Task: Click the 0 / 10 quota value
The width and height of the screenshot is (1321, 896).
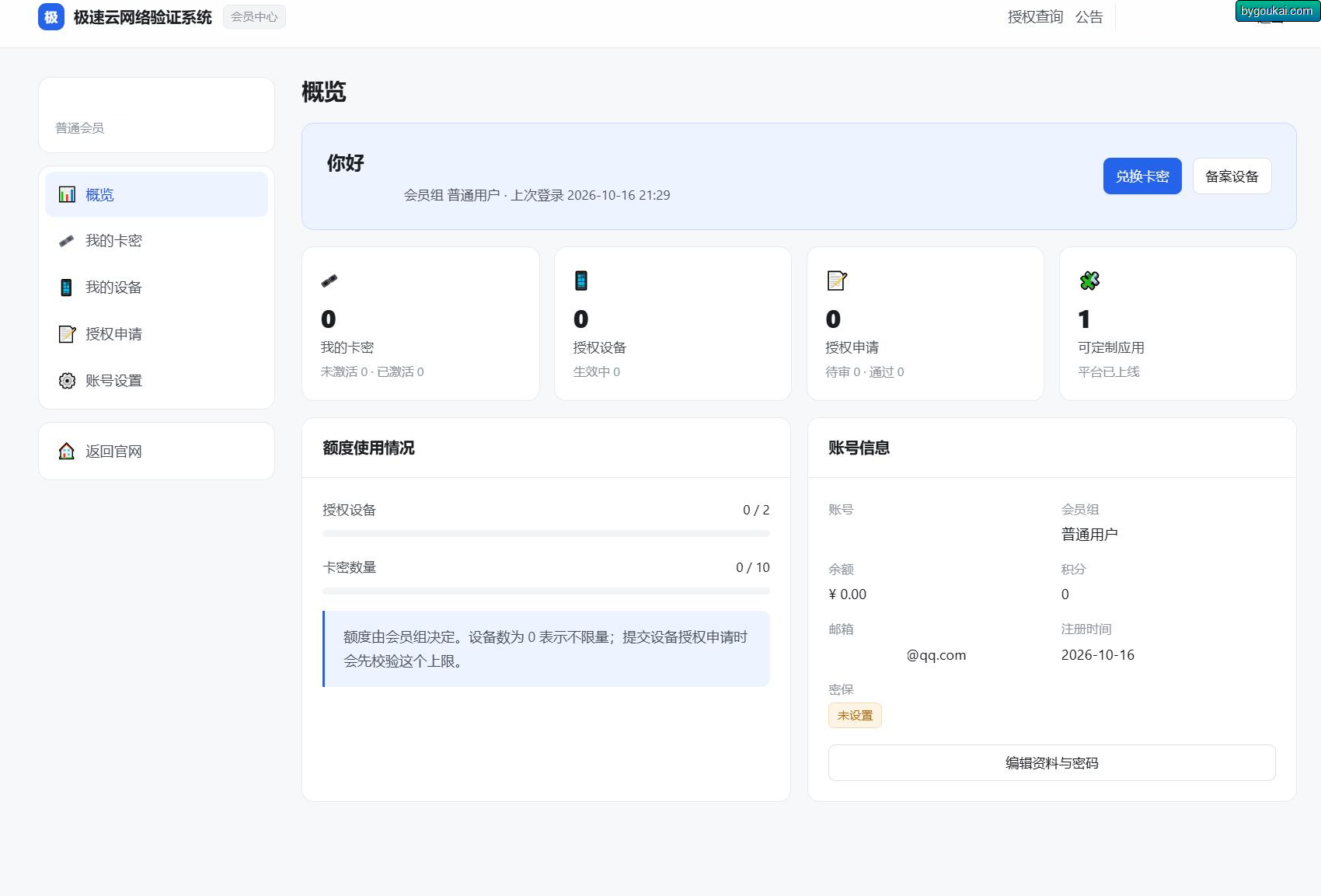Action: click(753, 567)
